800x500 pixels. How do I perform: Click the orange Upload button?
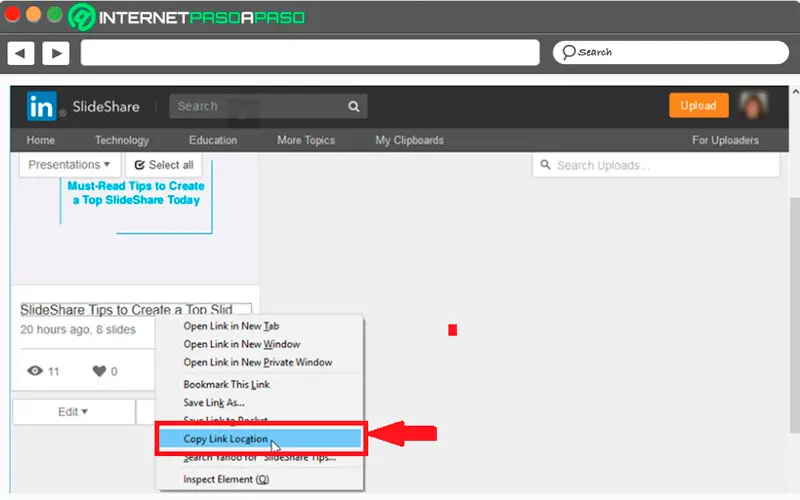pyautogui.click(x=698, y=106)
